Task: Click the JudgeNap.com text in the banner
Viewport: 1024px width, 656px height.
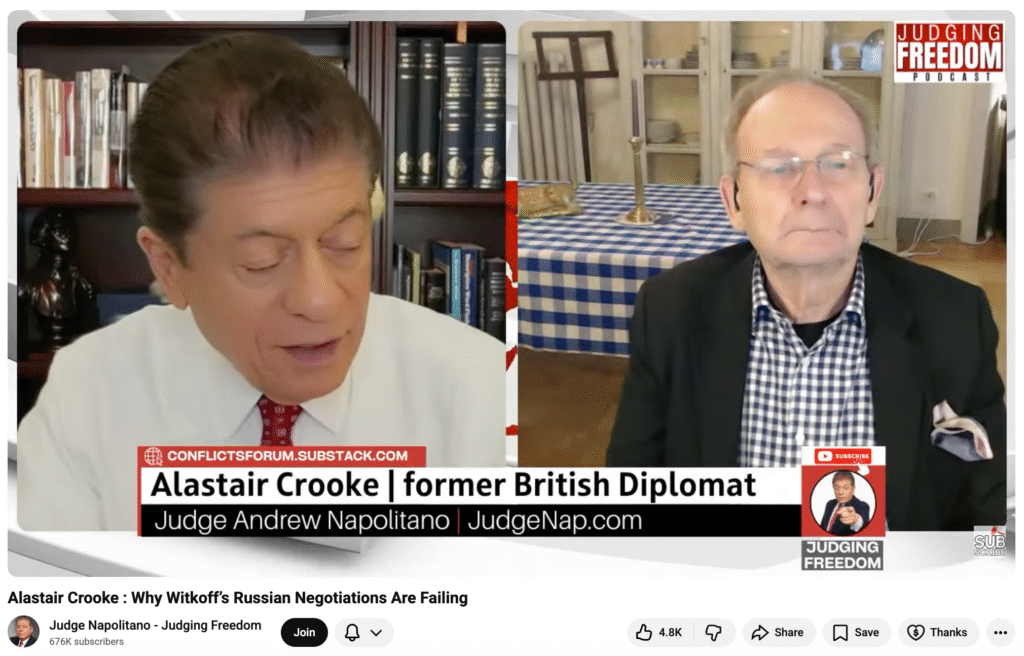Action: 554,521
